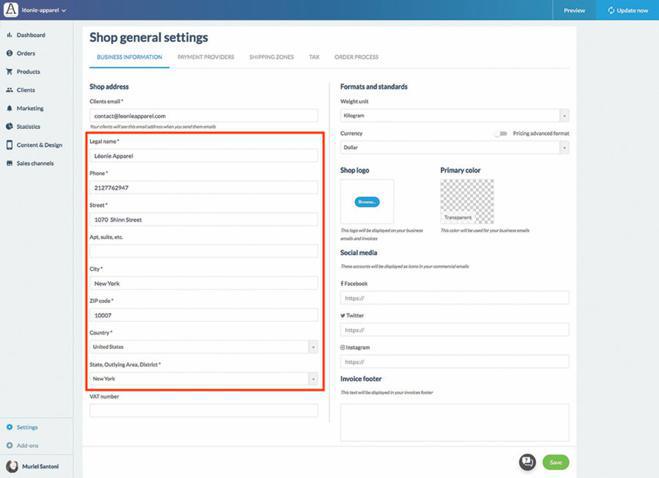Open the chat support bubble icon
Image resolution: width=659 pixels, height=478 pixels.
[527, 462]
